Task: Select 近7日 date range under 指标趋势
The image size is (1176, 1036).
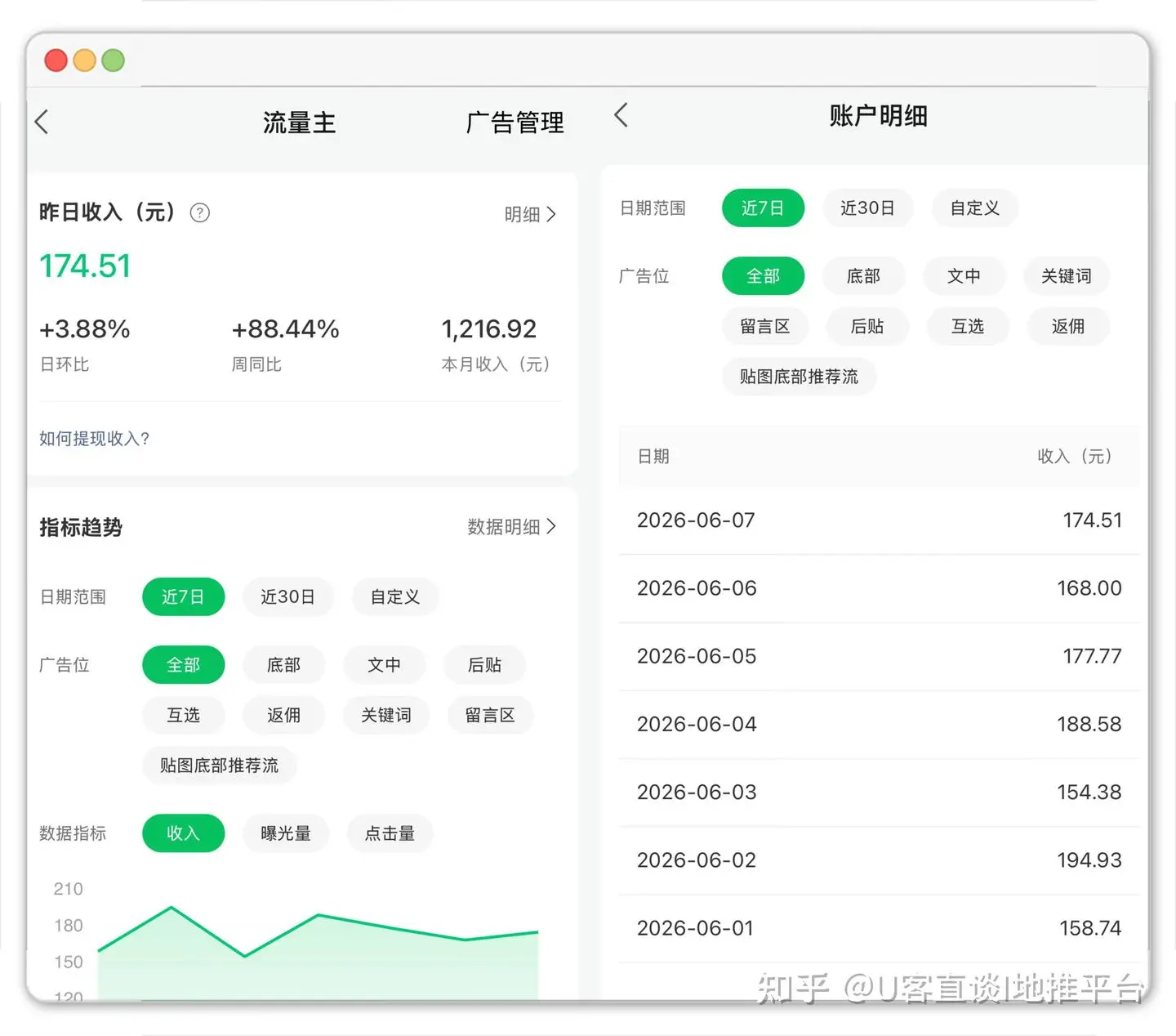Action: tap(183, 597)
